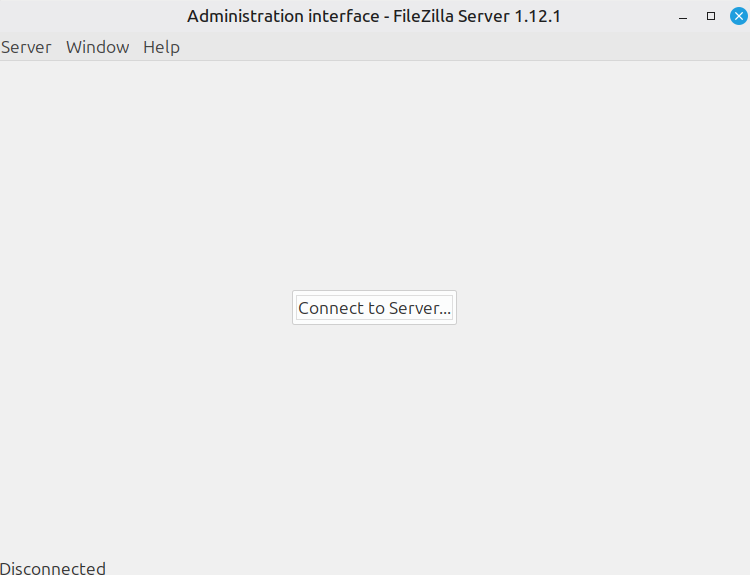This screenshot has width=750, height=575.
Task: Start a server connection with Connect button
Action: coord(374,308)
